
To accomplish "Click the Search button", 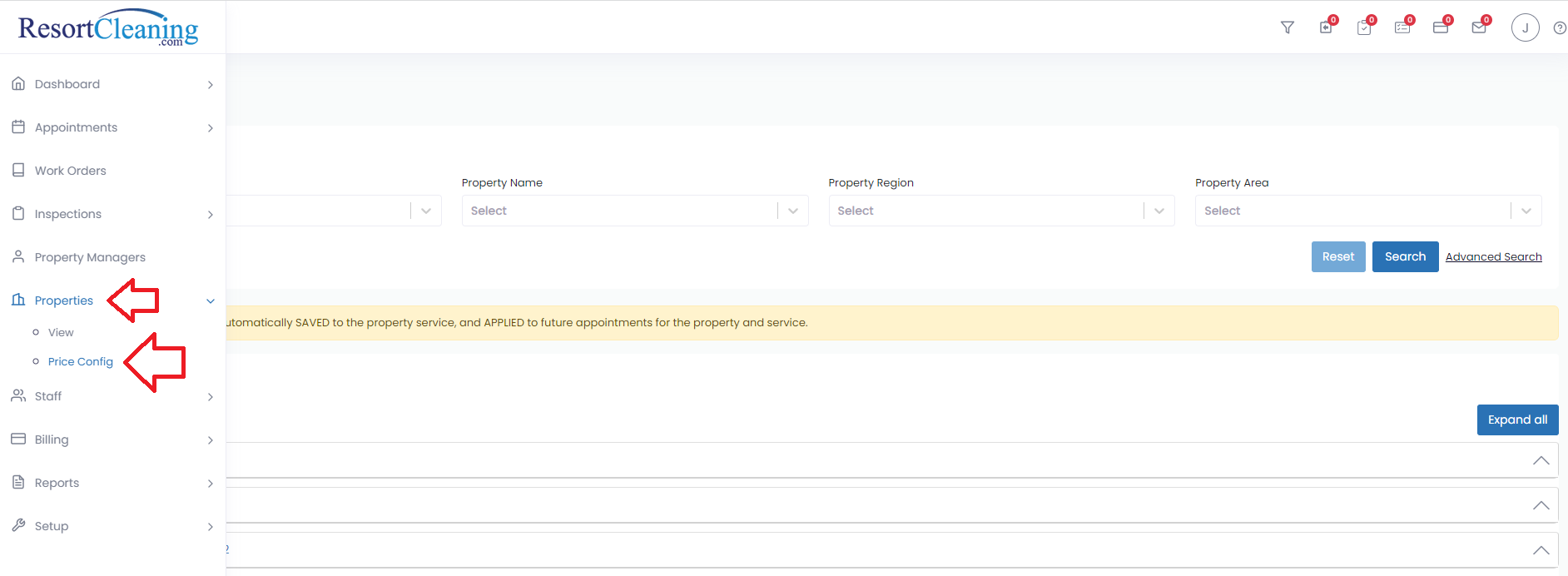I will pos(1406,256).
